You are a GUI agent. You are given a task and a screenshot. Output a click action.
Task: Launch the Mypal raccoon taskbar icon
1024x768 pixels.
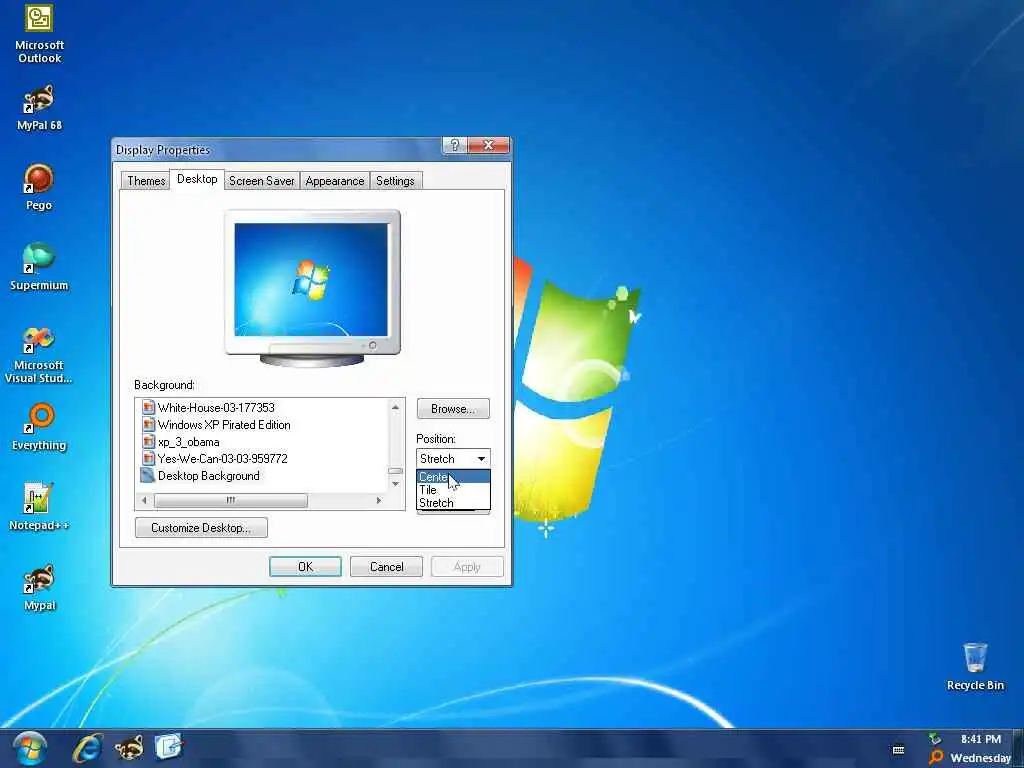[x=129, y=748]
